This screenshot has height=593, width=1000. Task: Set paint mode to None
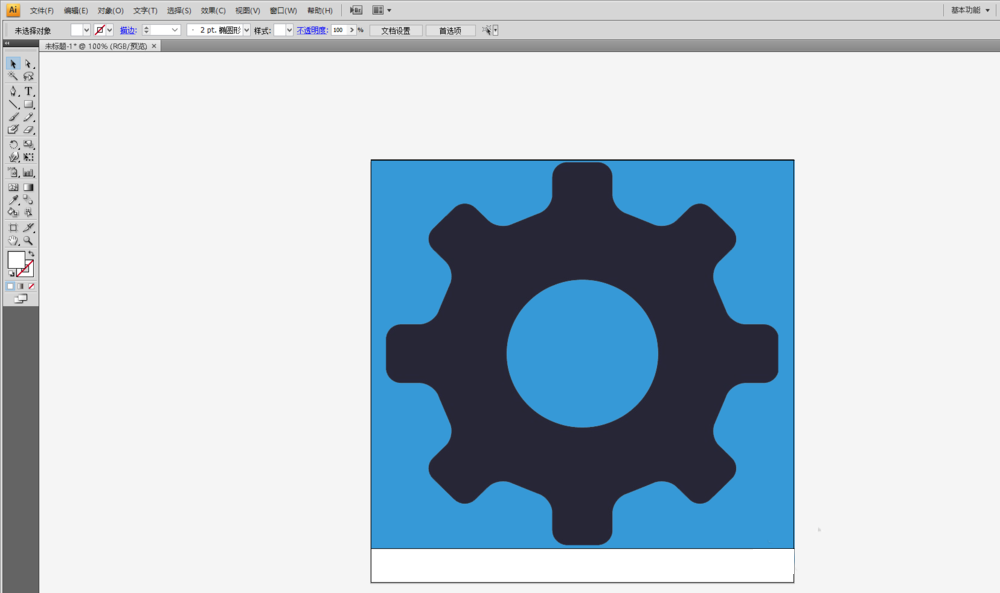tap(31, 286)
